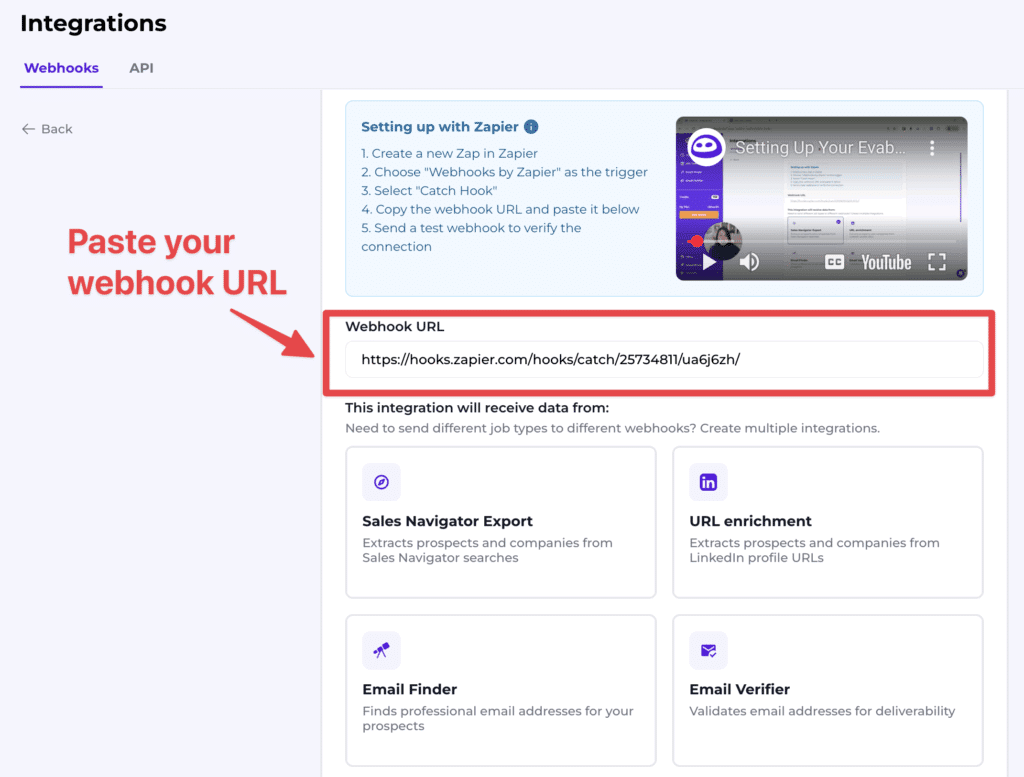
Task: Click the presenter avatar thumbnail in the video
Action: tap(724, 242)
